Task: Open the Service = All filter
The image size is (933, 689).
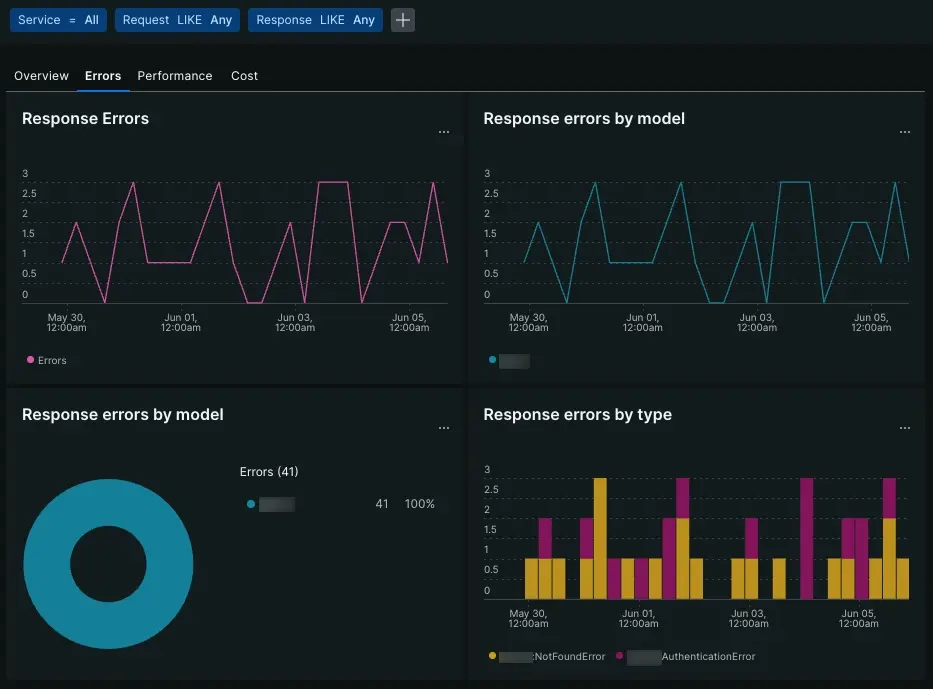Action: [58, 20]
